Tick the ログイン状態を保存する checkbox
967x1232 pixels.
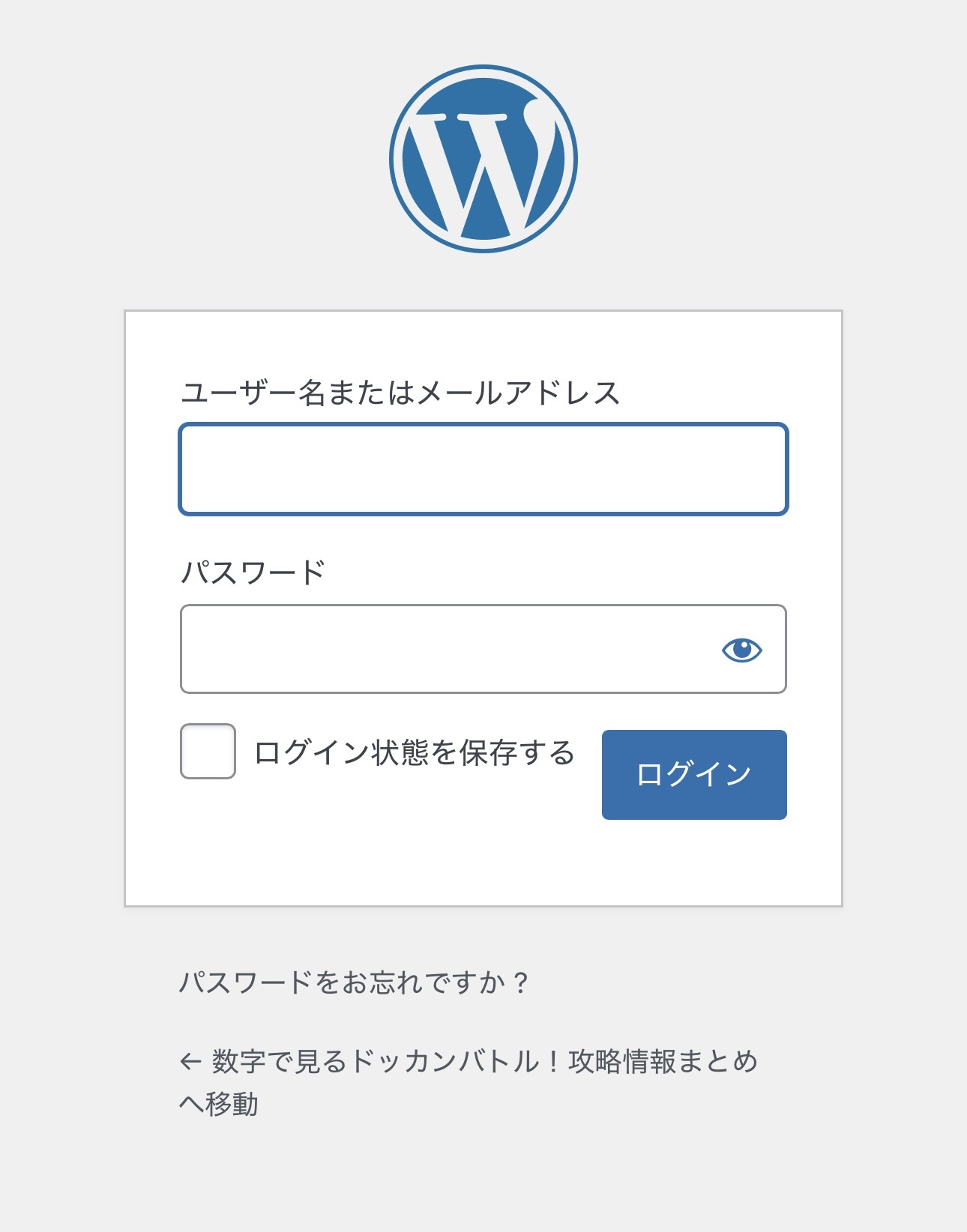pyautogui.click(x=208, y=751)
